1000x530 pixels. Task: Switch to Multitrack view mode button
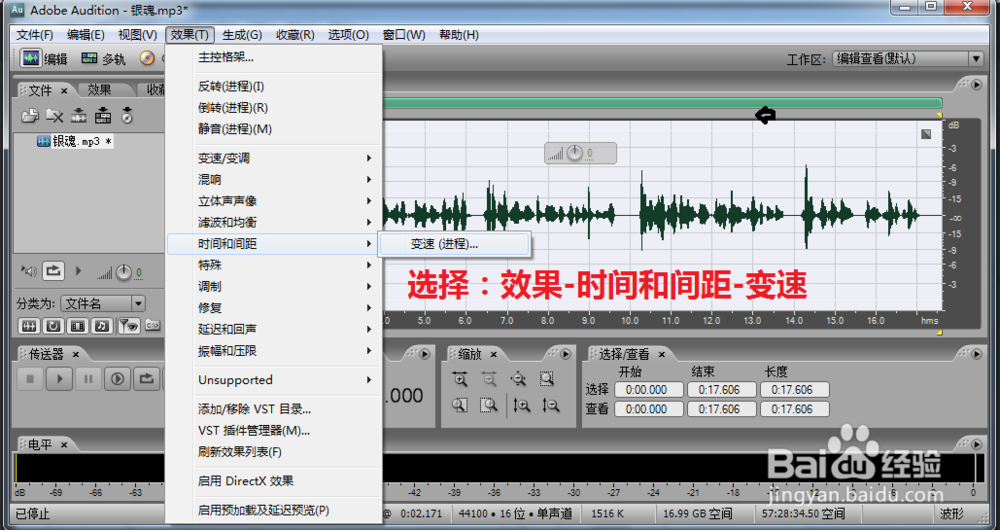[103, 59]
